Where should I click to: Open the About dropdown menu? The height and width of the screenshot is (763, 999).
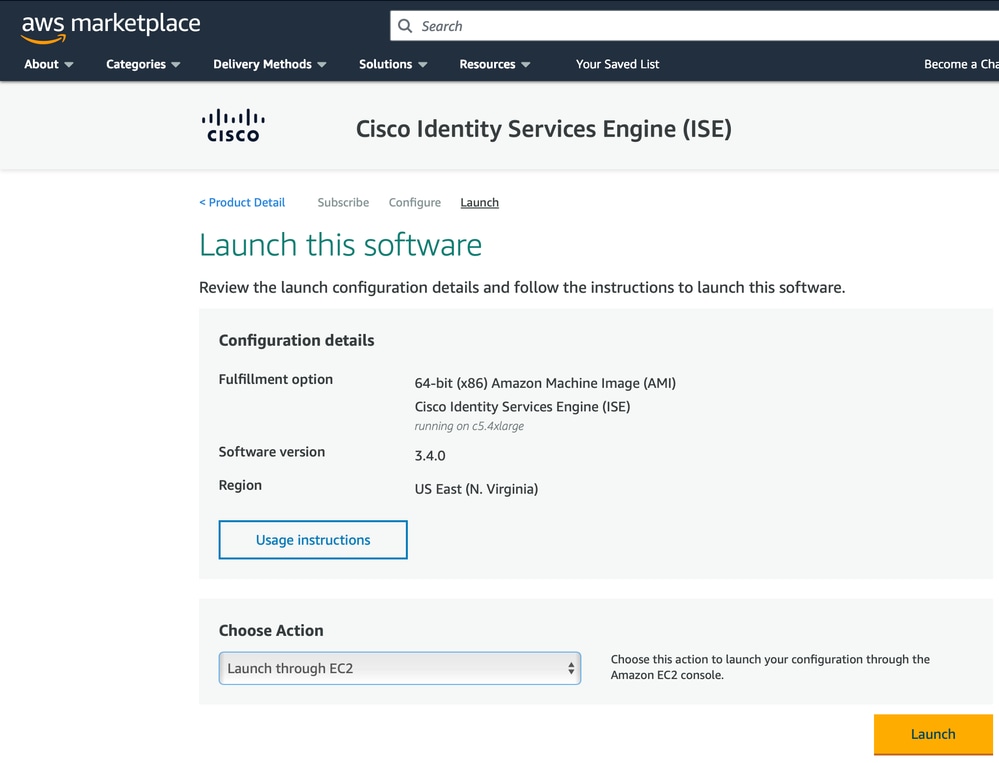[47, 63]
